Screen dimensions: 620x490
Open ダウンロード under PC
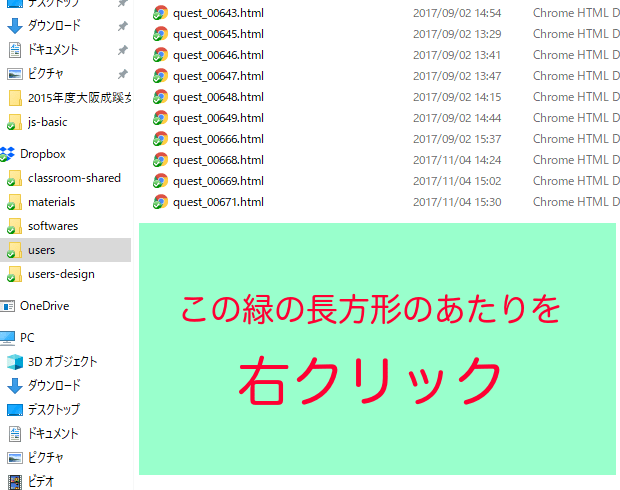tap(54, 386)
